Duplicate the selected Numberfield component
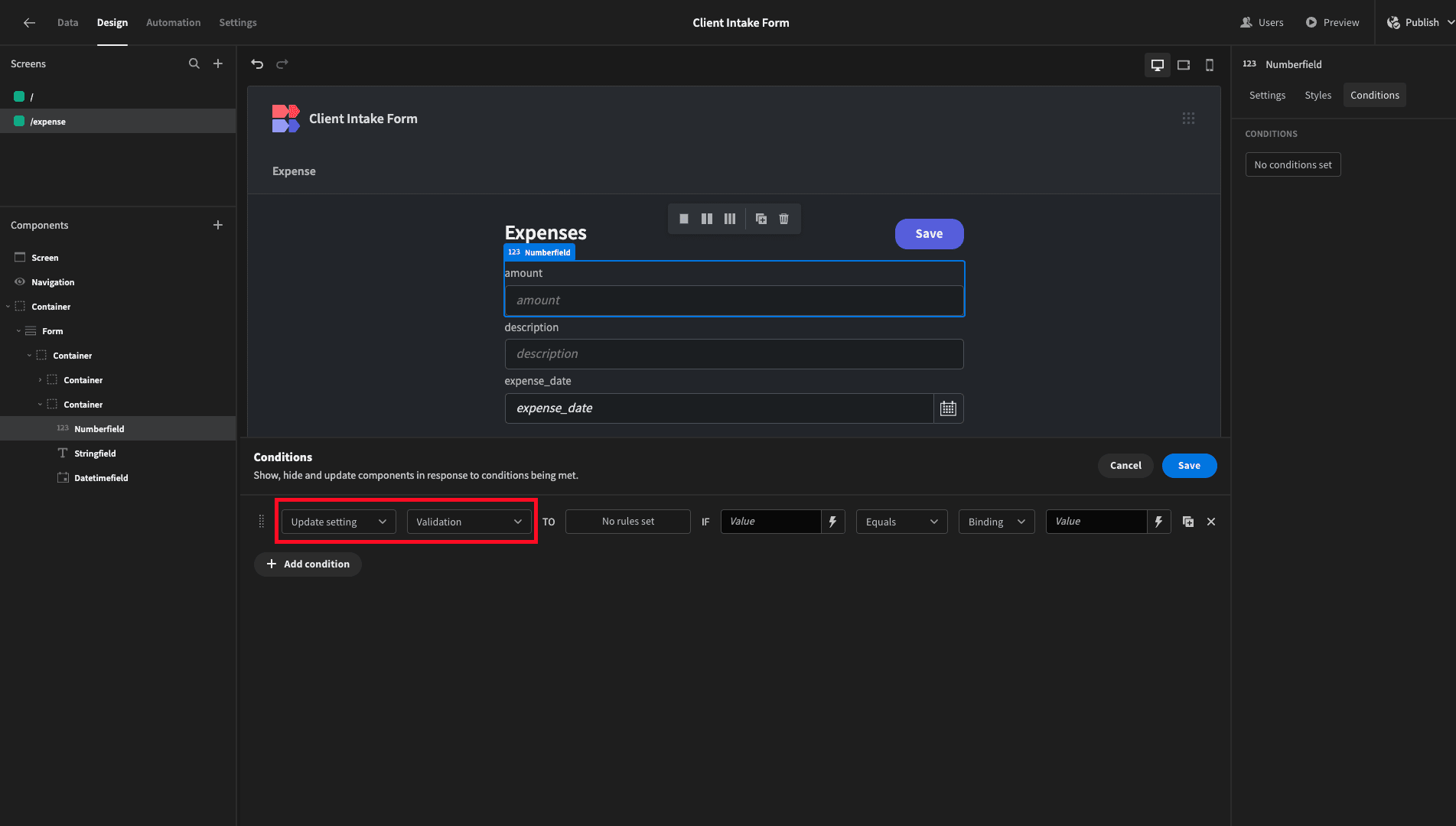Image resolution: width=1456 pixels, height=826 pixels. (x=761, y=219)
